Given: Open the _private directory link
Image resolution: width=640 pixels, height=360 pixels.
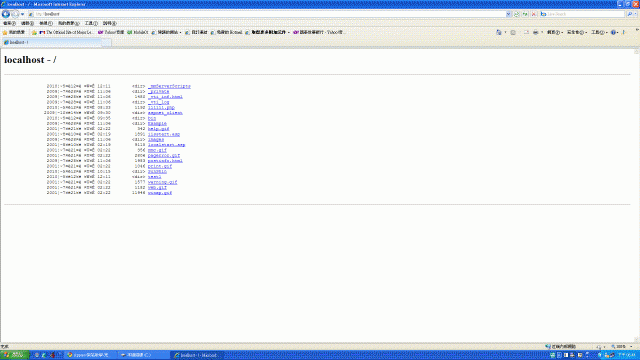Looking at the screenshot, I should (158, 92).
